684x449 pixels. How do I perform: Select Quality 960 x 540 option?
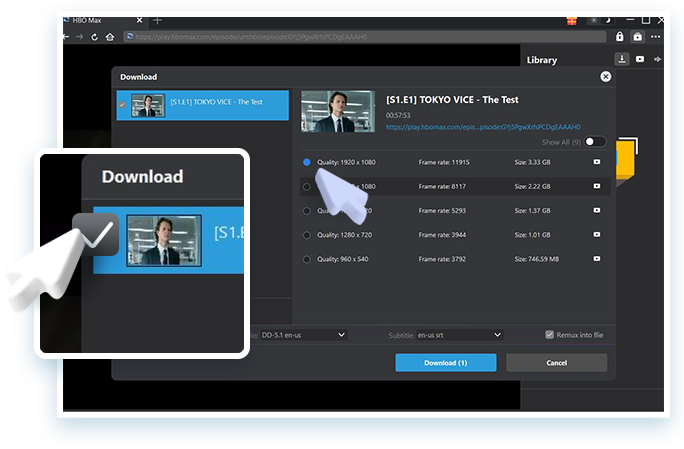point(307,259)
